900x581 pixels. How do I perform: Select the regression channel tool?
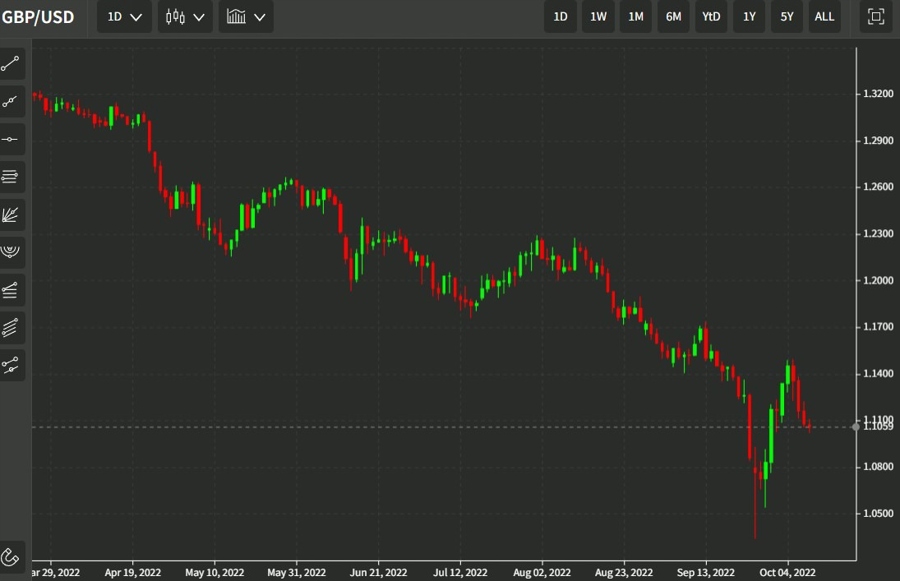[11, 365]
